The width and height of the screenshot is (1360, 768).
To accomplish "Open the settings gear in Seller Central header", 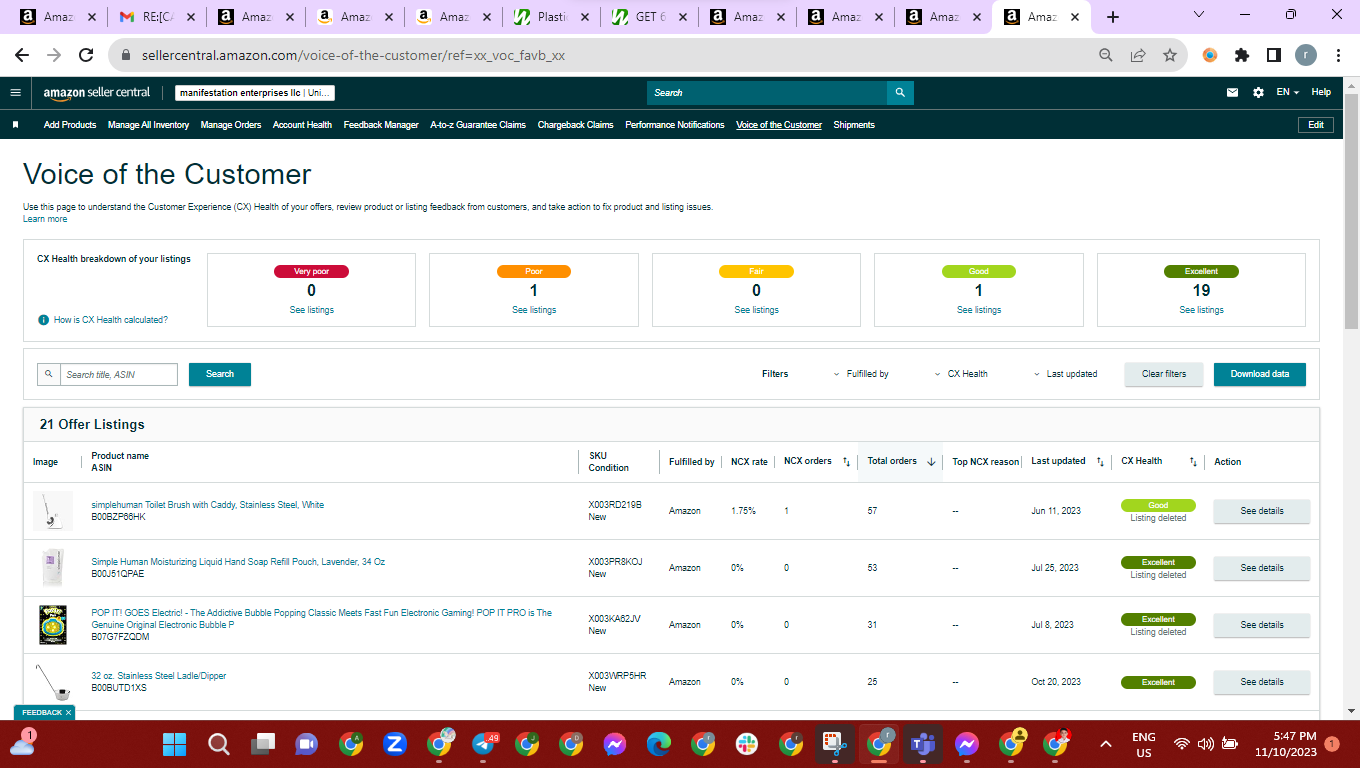I will [1258, 93].
